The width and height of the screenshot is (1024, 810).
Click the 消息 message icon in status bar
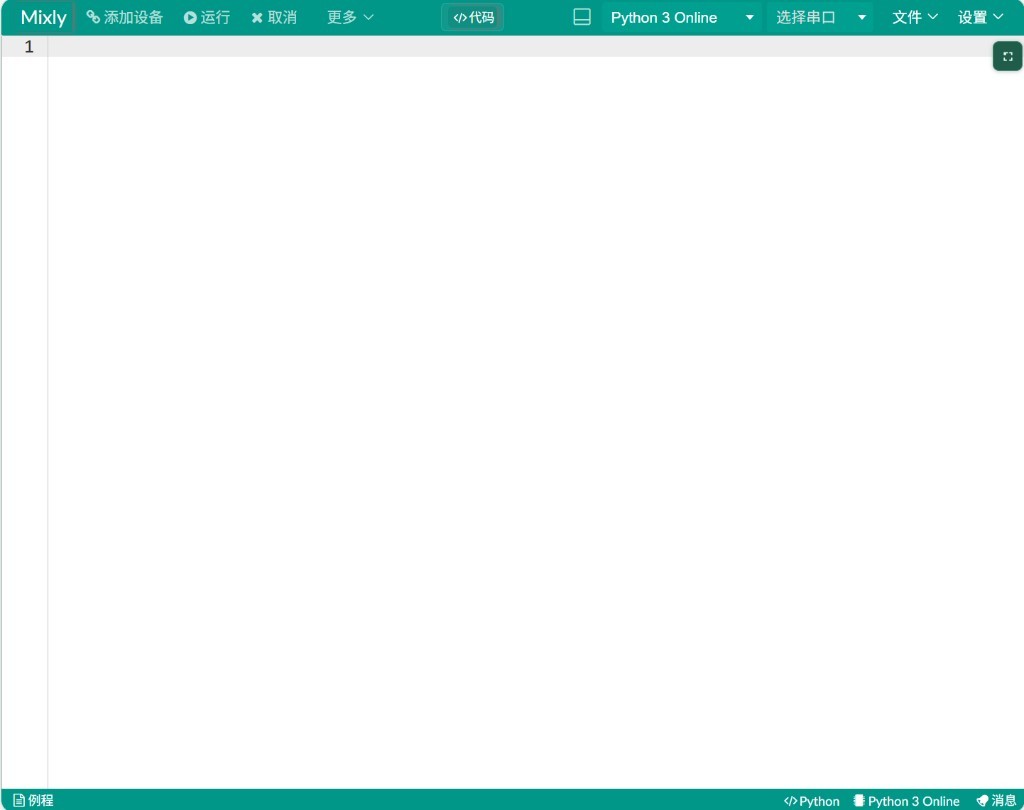[982, 801]
